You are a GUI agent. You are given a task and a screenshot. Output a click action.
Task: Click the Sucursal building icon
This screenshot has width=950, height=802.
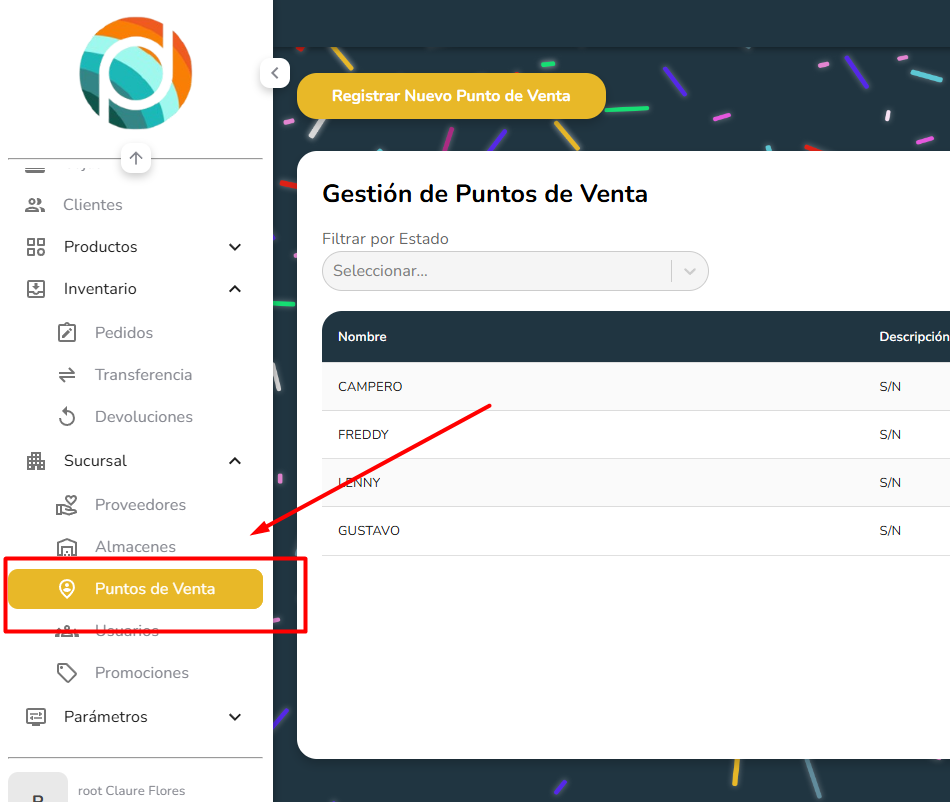pyautogui.click(x=36, y=461)
